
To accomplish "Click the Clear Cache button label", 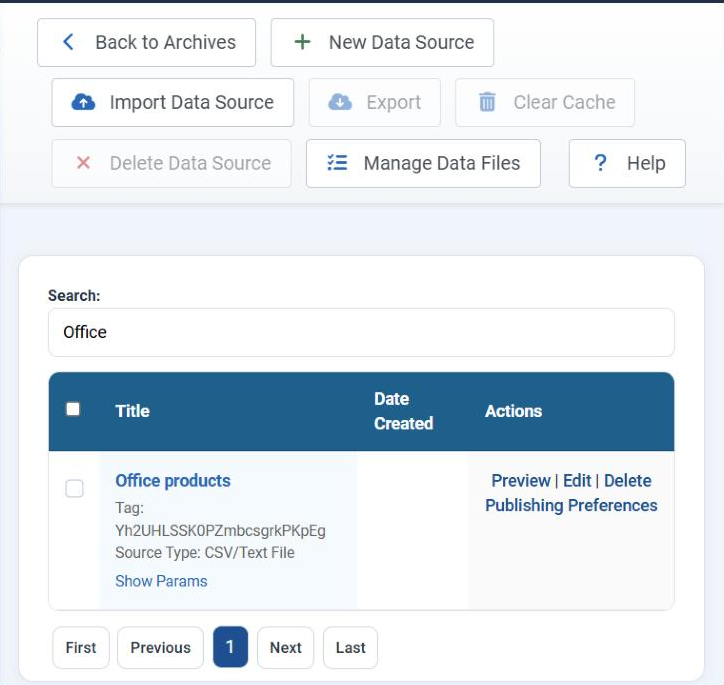I will (x=564, y=102).
